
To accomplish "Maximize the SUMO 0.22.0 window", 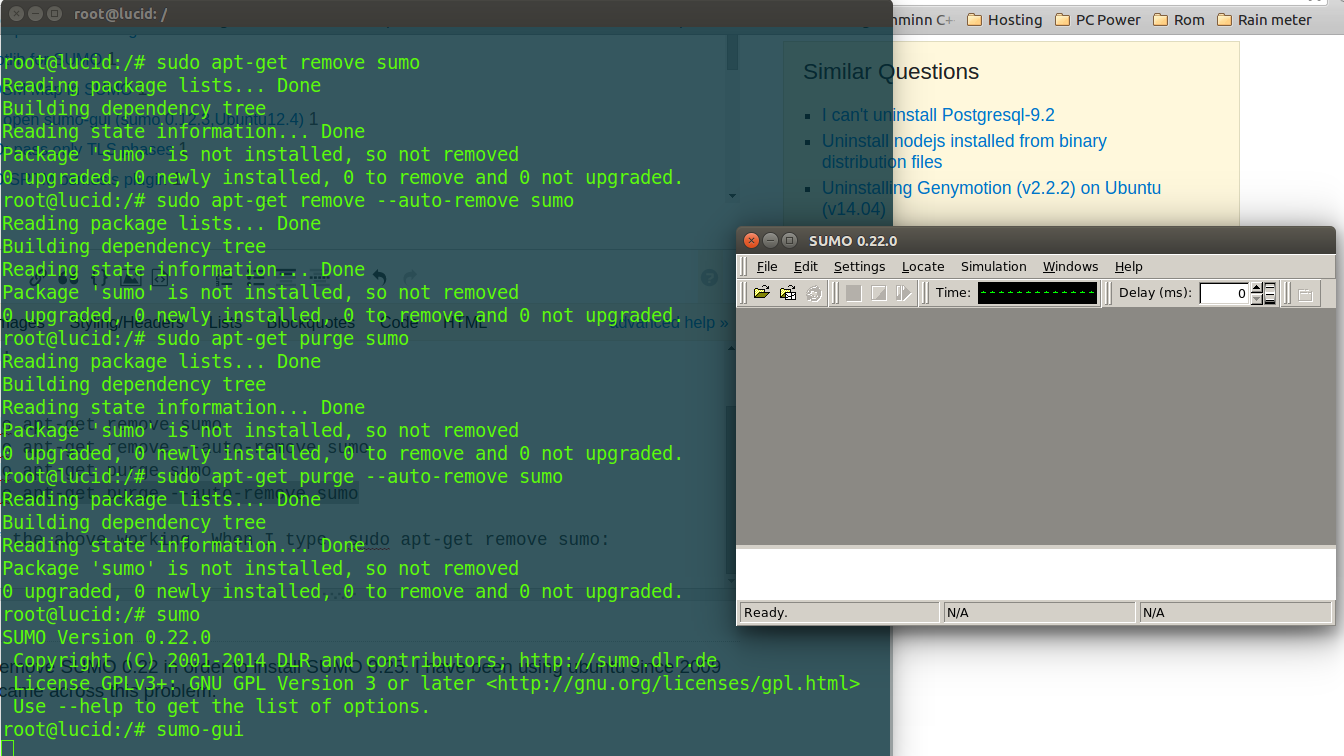I will 789,240.
